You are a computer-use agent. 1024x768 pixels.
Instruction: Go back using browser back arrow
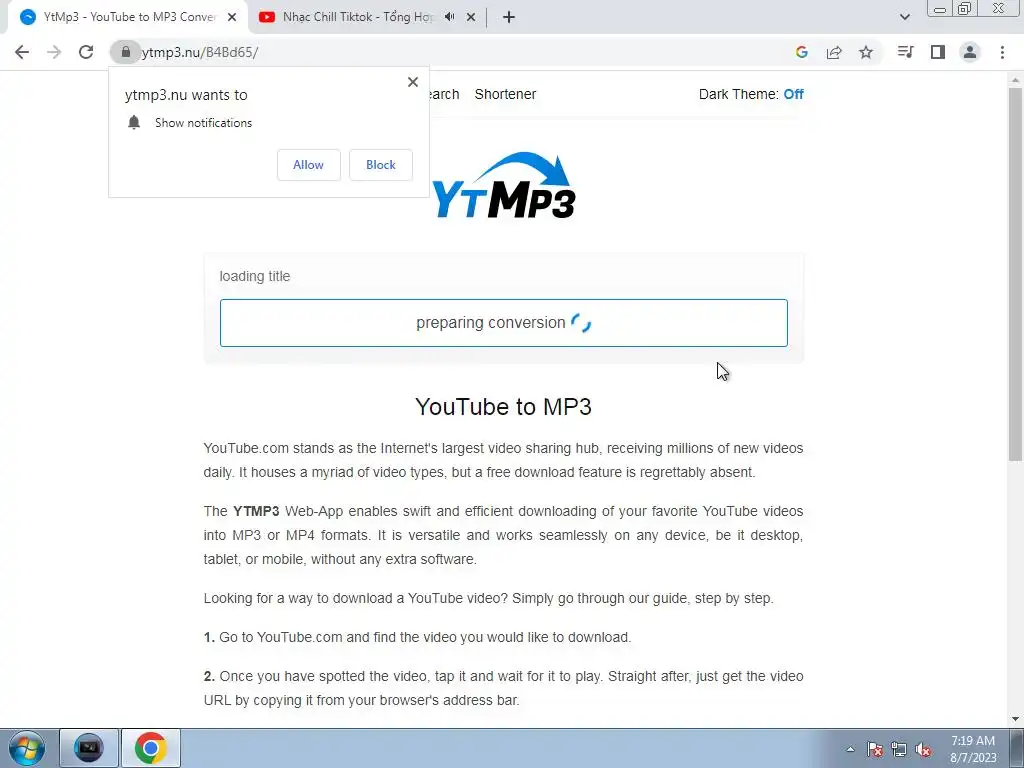tap(22, 52)
